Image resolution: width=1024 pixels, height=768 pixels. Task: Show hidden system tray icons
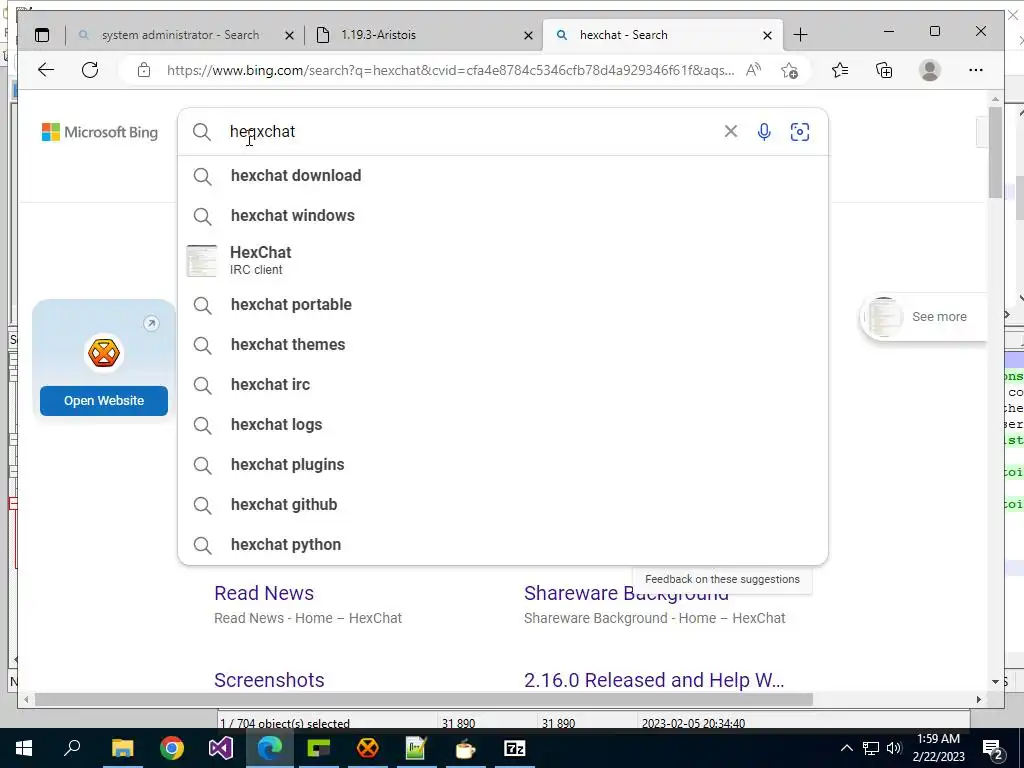[846, 748]
